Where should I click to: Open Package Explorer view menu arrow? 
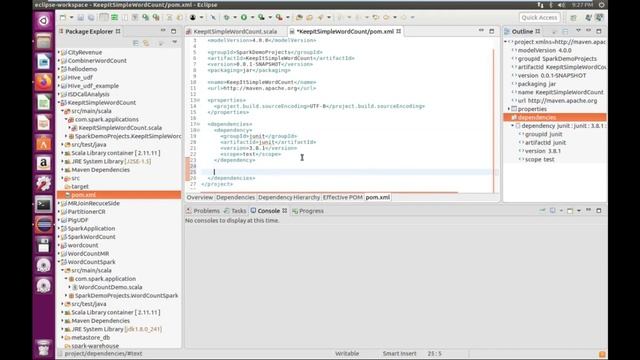(175, 42)
